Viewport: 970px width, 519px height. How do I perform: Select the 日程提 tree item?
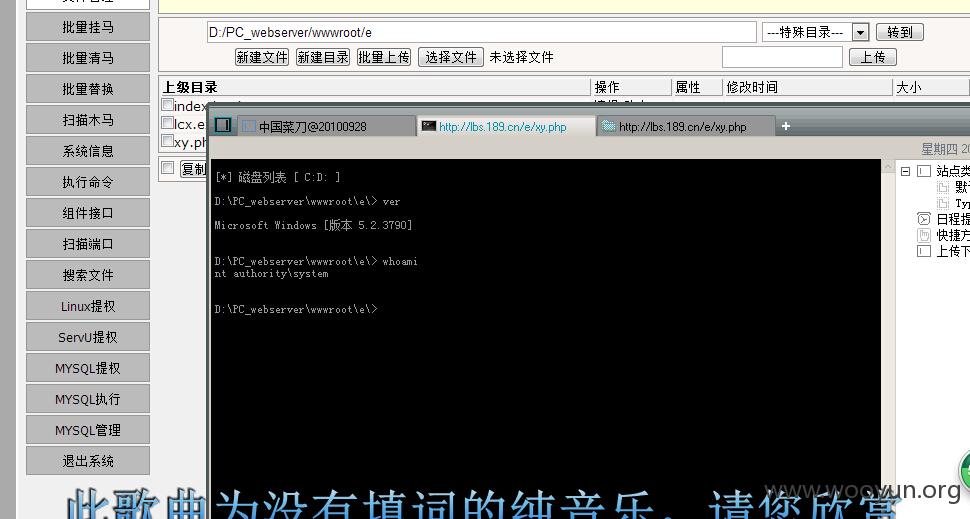coord(953,219)
